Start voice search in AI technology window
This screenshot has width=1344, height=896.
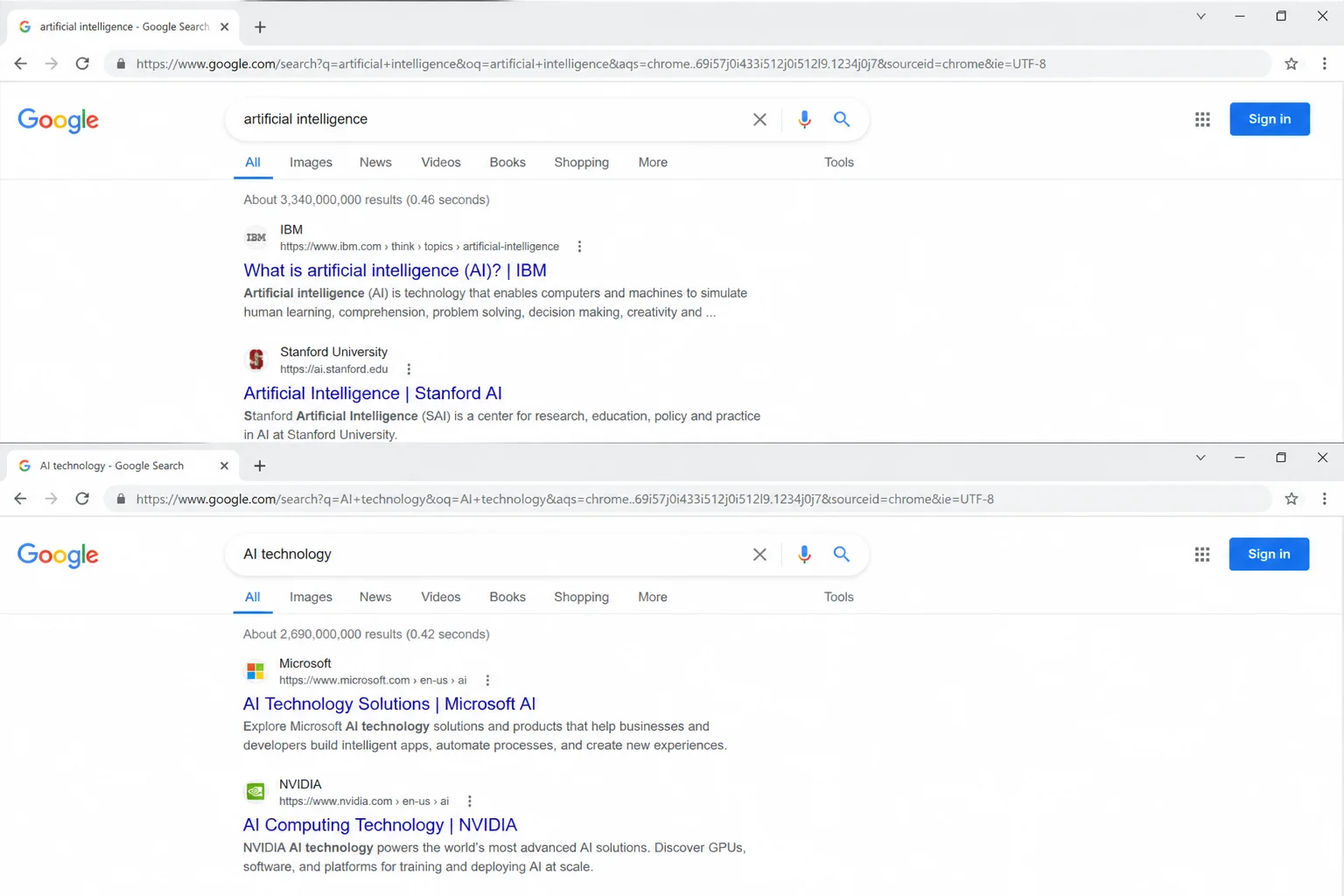point(804,554)
